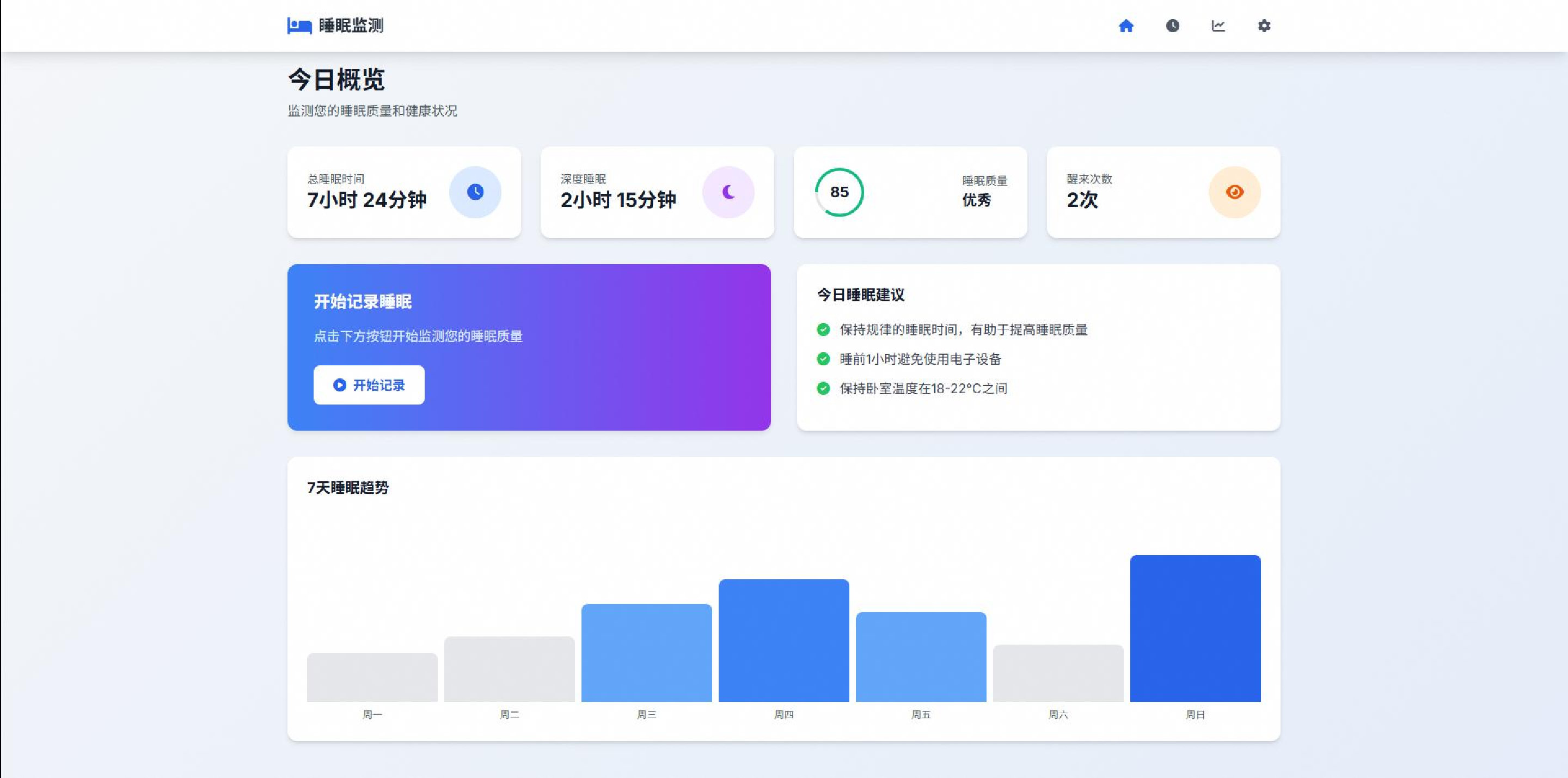The width and height of the screenshot is (1568, 778).
Task: Click the home icon in the navbar
Action: click(x=1126, y=26)
